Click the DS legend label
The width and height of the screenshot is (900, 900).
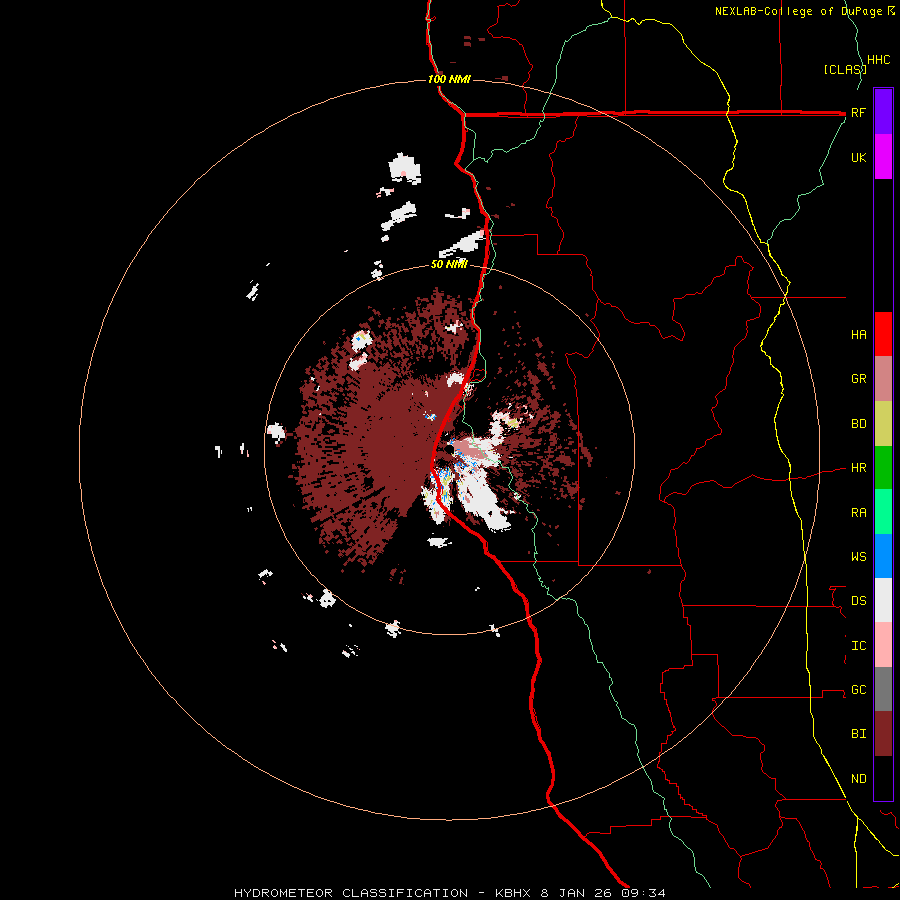(858, 600)
